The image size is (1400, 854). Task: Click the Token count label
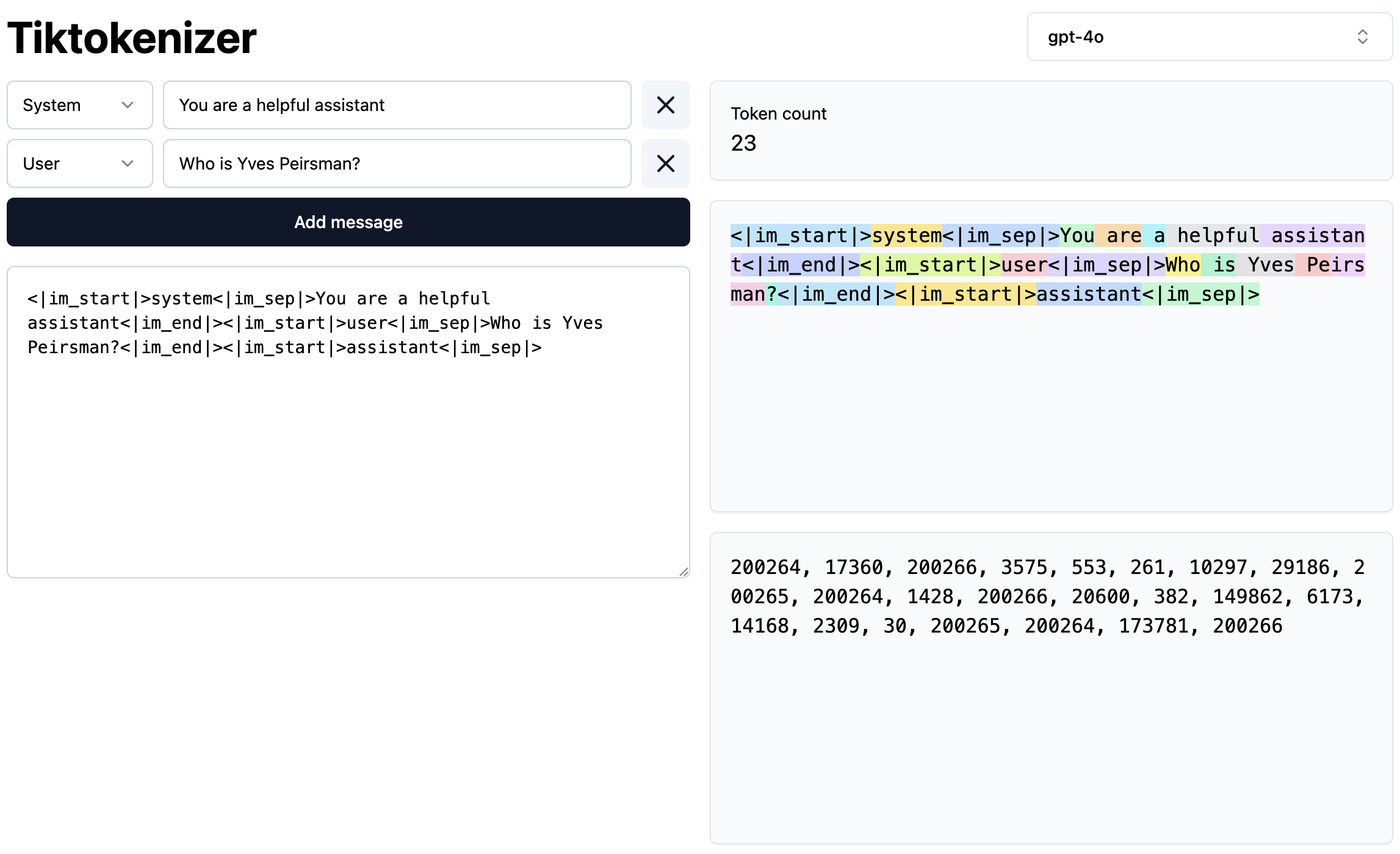pyautogui.click(x=778, y=113)
